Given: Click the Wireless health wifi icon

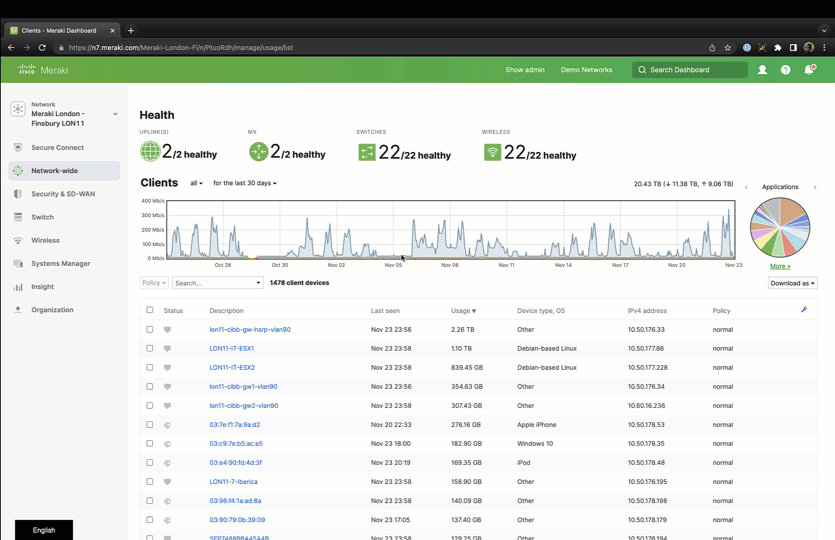Looking at the screenshot, I should [493, 152].
